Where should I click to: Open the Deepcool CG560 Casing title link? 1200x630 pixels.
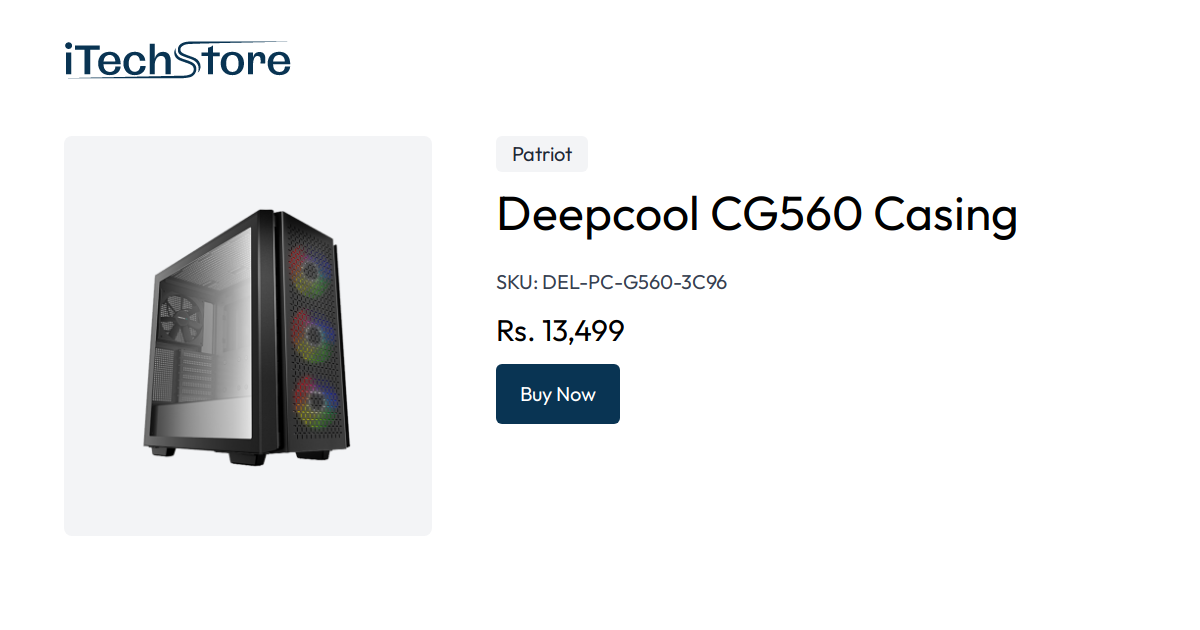[757, 214]
